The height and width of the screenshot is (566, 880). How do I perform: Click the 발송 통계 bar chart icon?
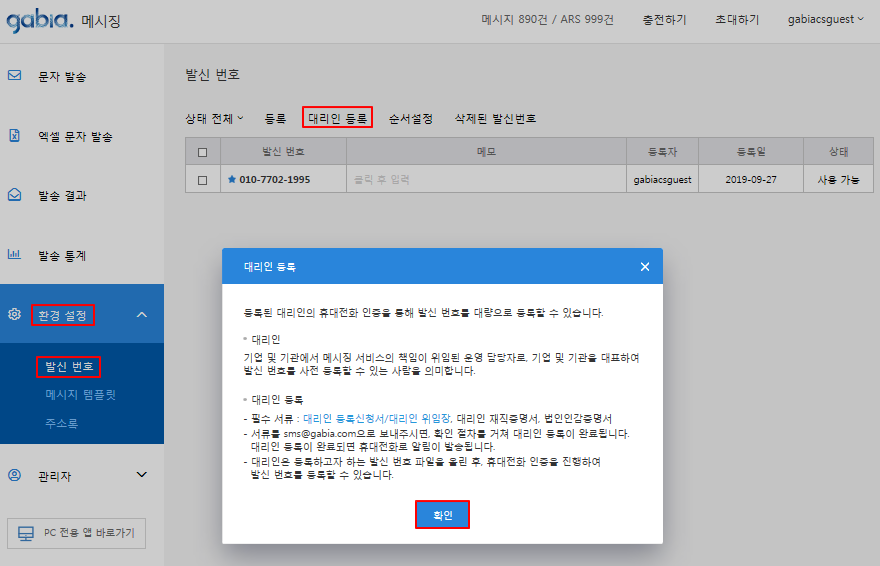coord(15,255)
